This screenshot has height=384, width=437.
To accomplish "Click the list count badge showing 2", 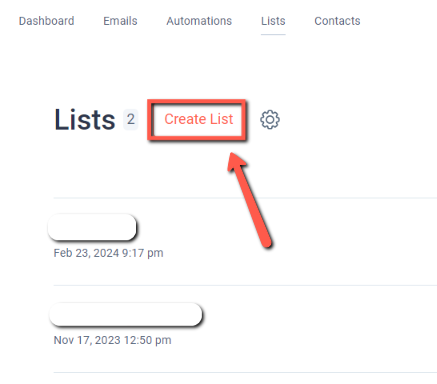I will pyautogui.click(x=131, y=119).
